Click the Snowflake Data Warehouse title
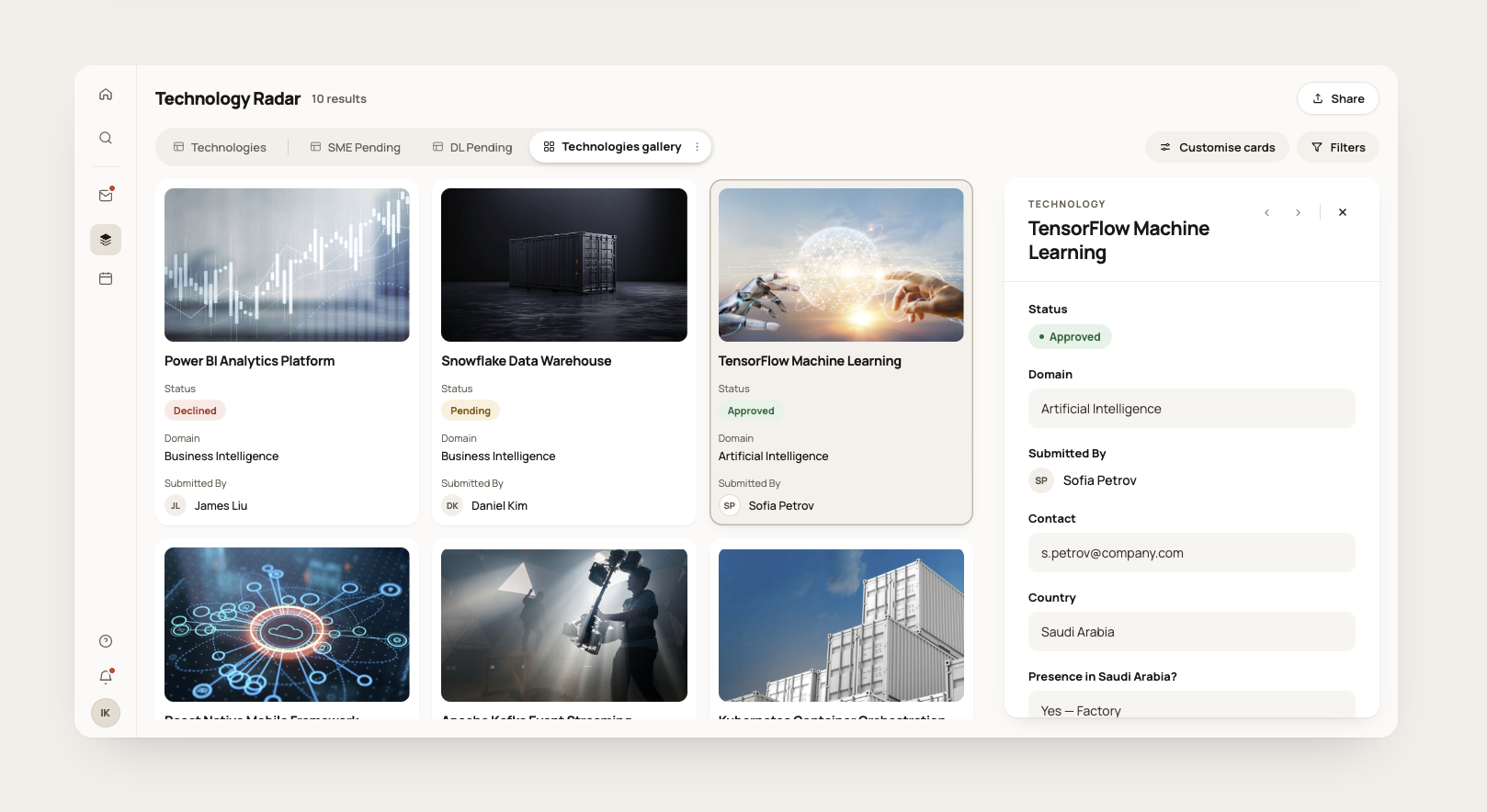This screenshot has width=1487, height=812. point(527,361)
